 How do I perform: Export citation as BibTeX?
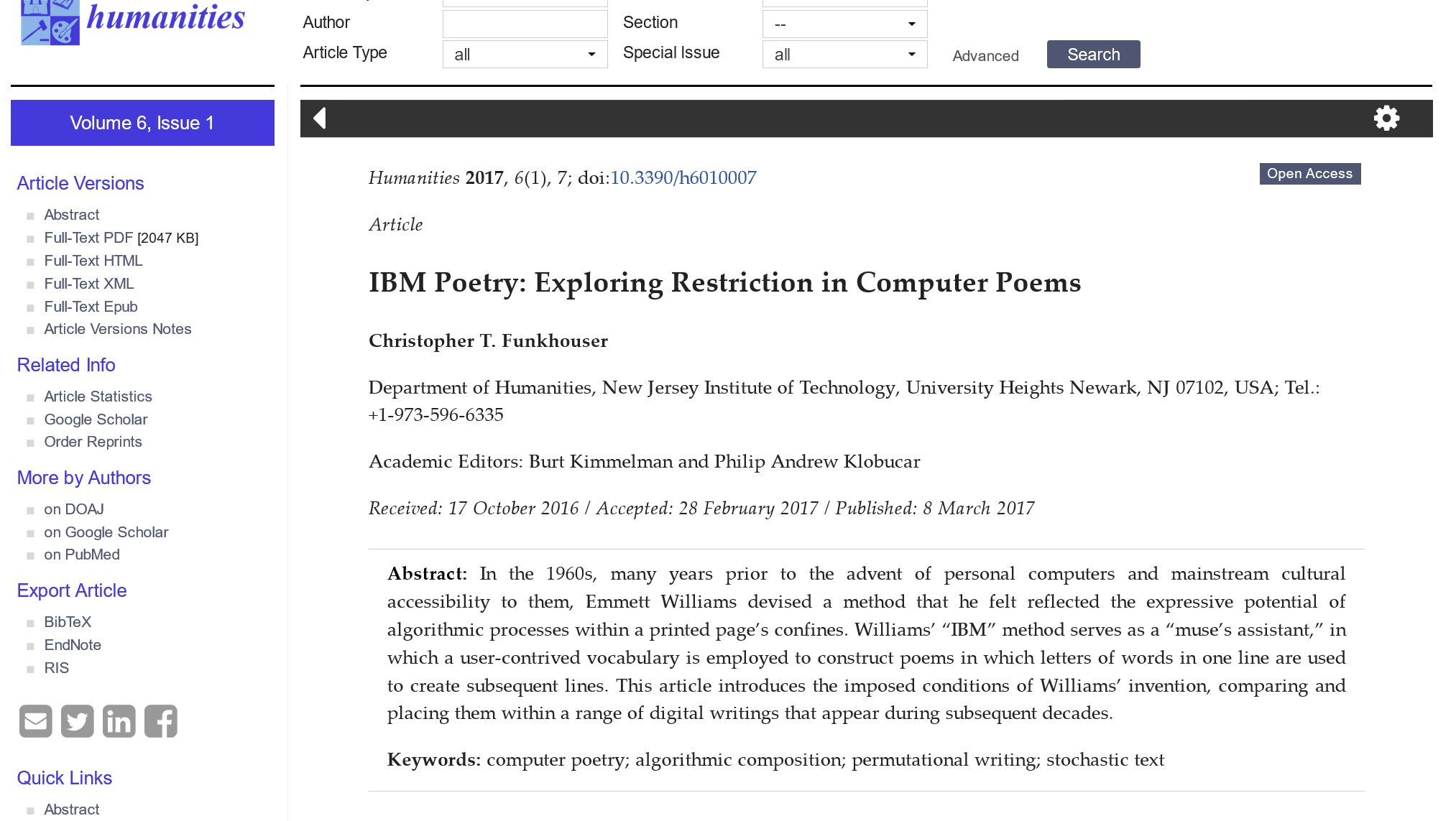point(68,622)
